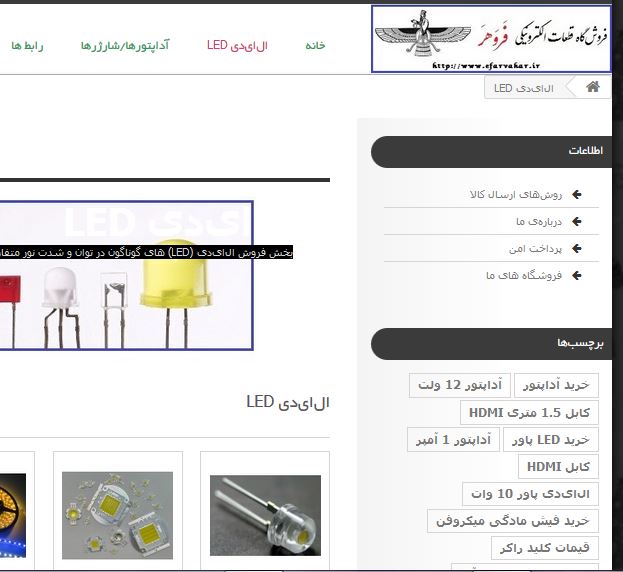The image size is (623, 572).
Task: Click arrow icon beside پرداخت امن
Action: tap(577, 248)
